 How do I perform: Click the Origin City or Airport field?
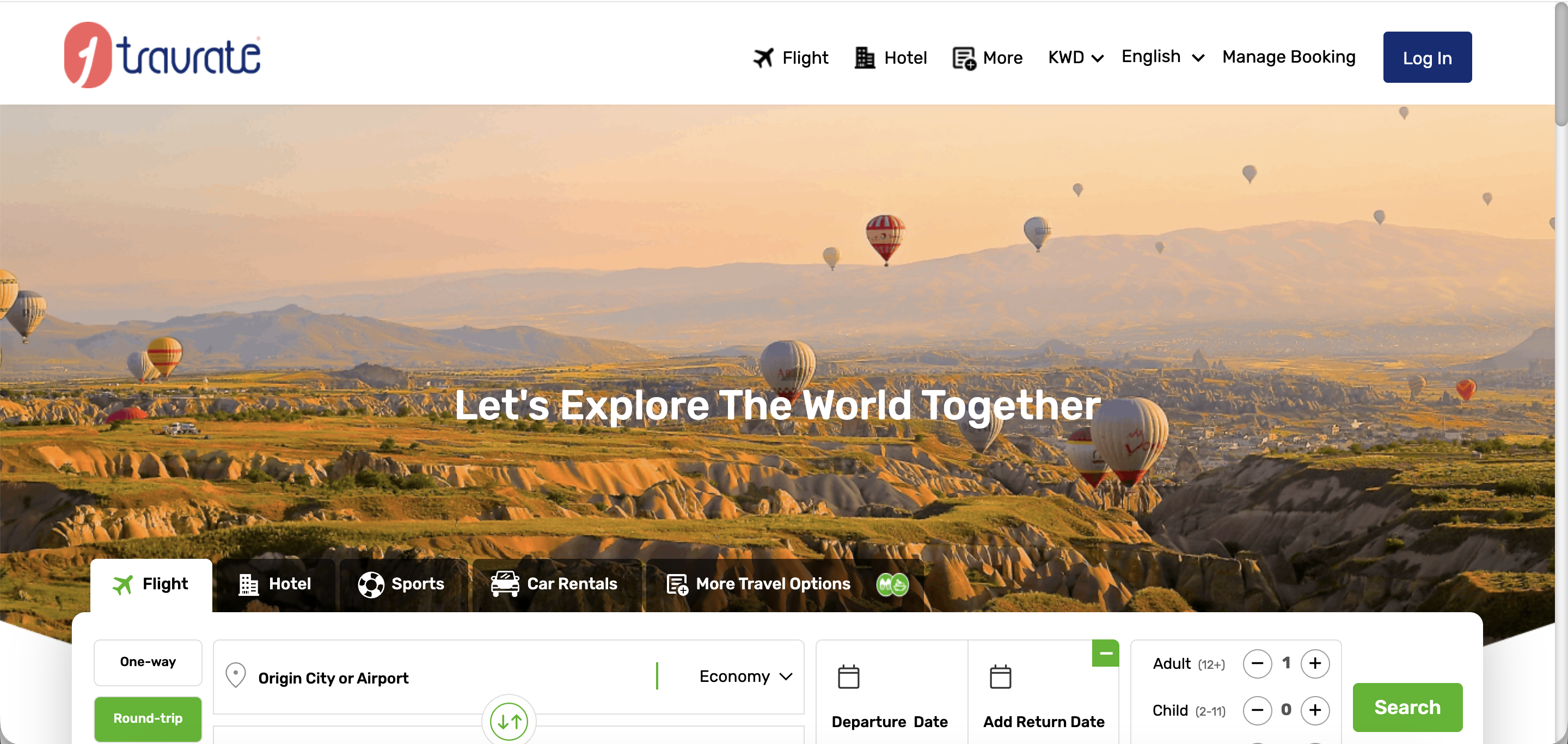pyautogui.click(x=426, y=678)
